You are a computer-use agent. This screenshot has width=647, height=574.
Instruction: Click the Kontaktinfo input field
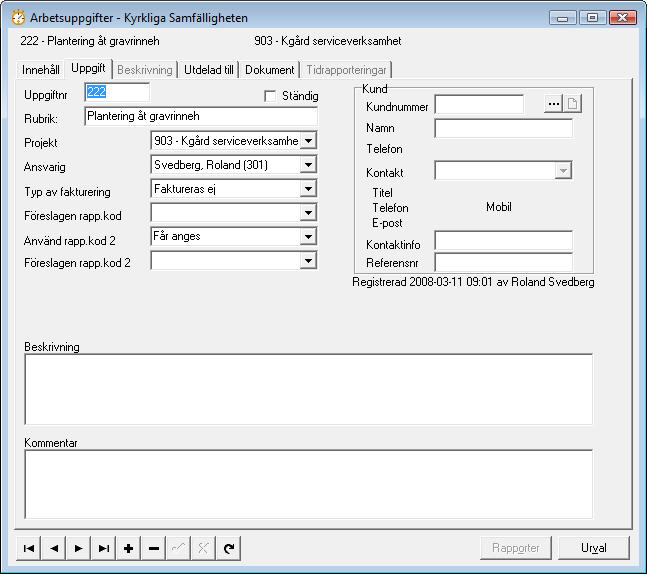click(503, 241)
